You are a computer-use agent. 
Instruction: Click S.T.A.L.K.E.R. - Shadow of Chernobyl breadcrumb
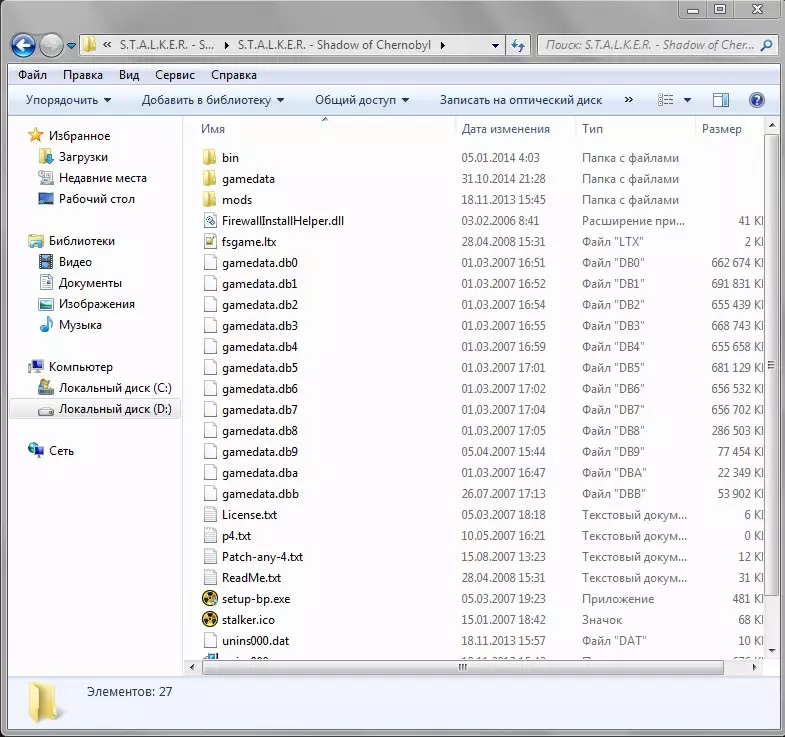point(333,45)
